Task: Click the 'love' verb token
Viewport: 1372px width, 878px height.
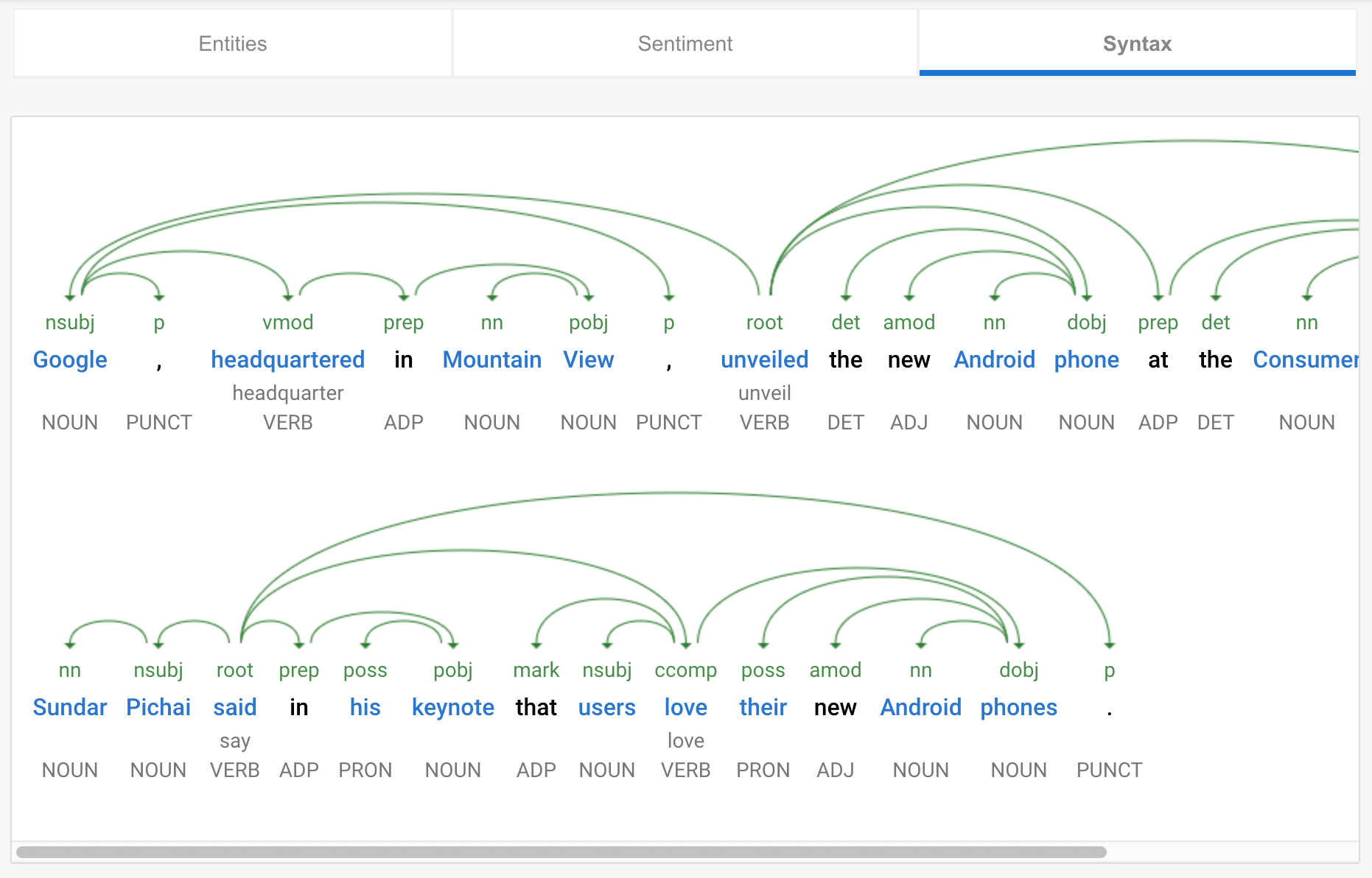Action: click(x=685, y=707)
